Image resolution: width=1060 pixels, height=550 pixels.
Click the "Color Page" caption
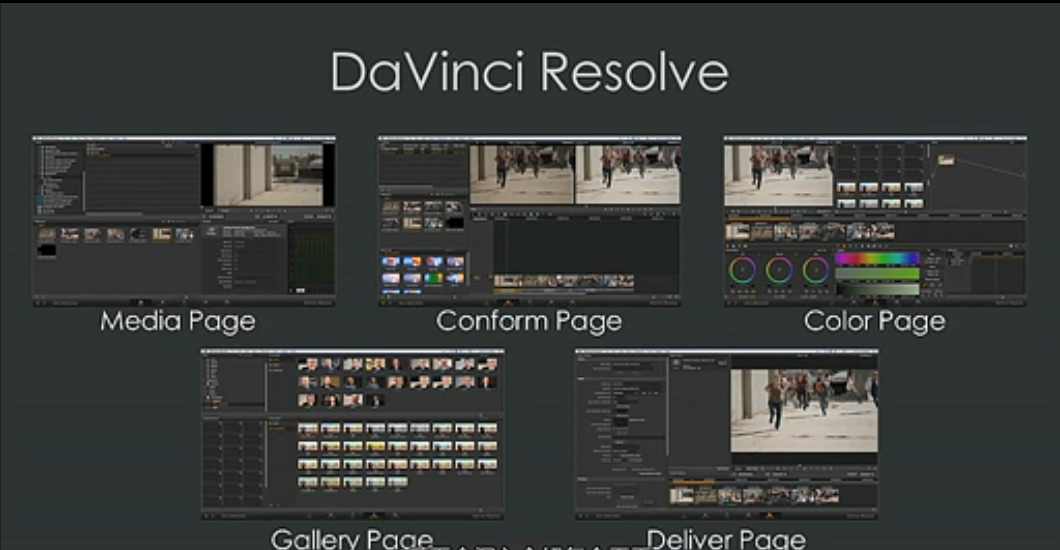click(874, 322)
